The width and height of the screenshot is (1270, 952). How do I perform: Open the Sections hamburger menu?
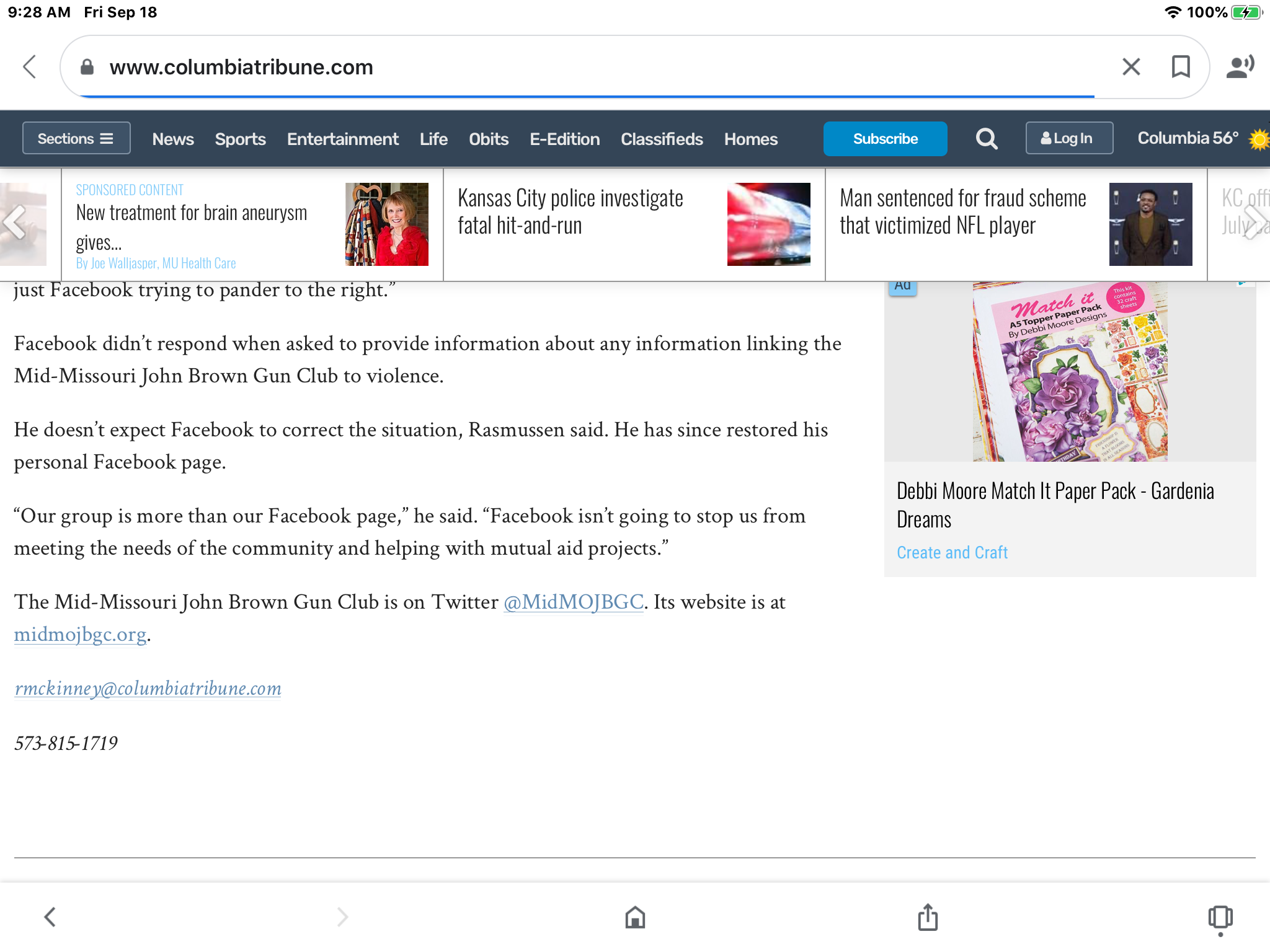76,138
